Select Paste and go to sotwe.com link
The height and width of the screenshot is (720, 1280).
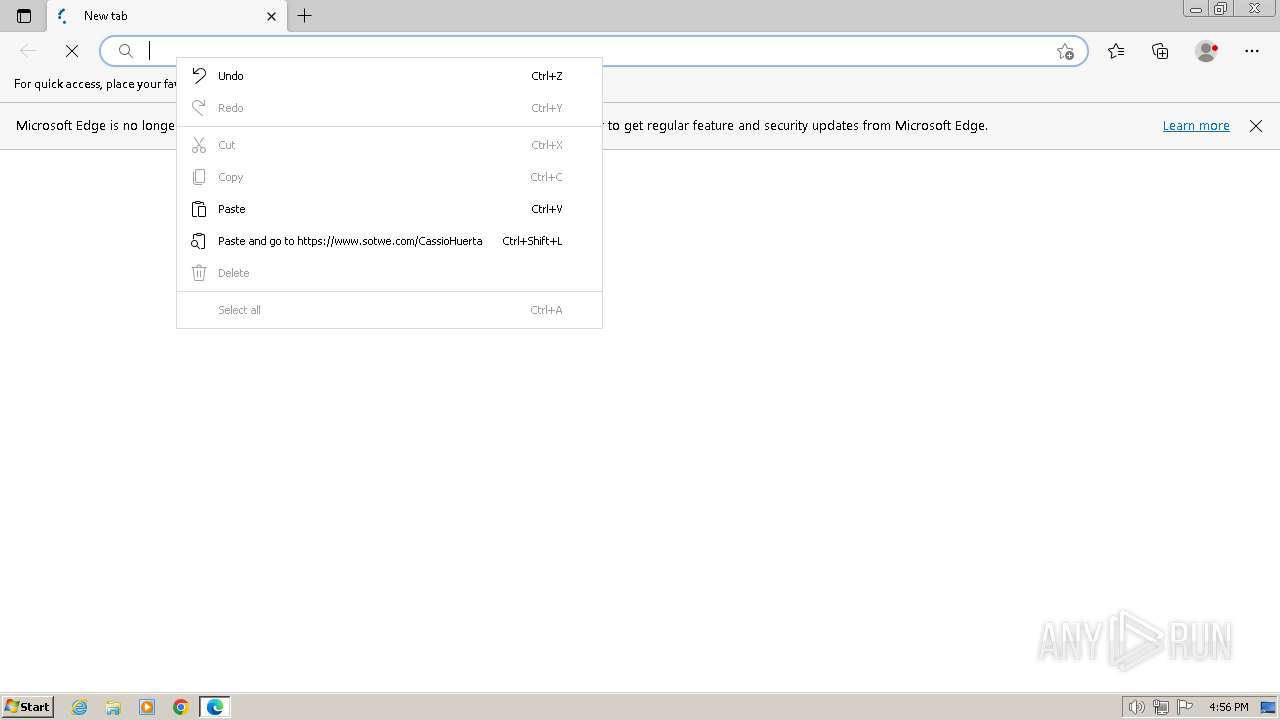389,241
